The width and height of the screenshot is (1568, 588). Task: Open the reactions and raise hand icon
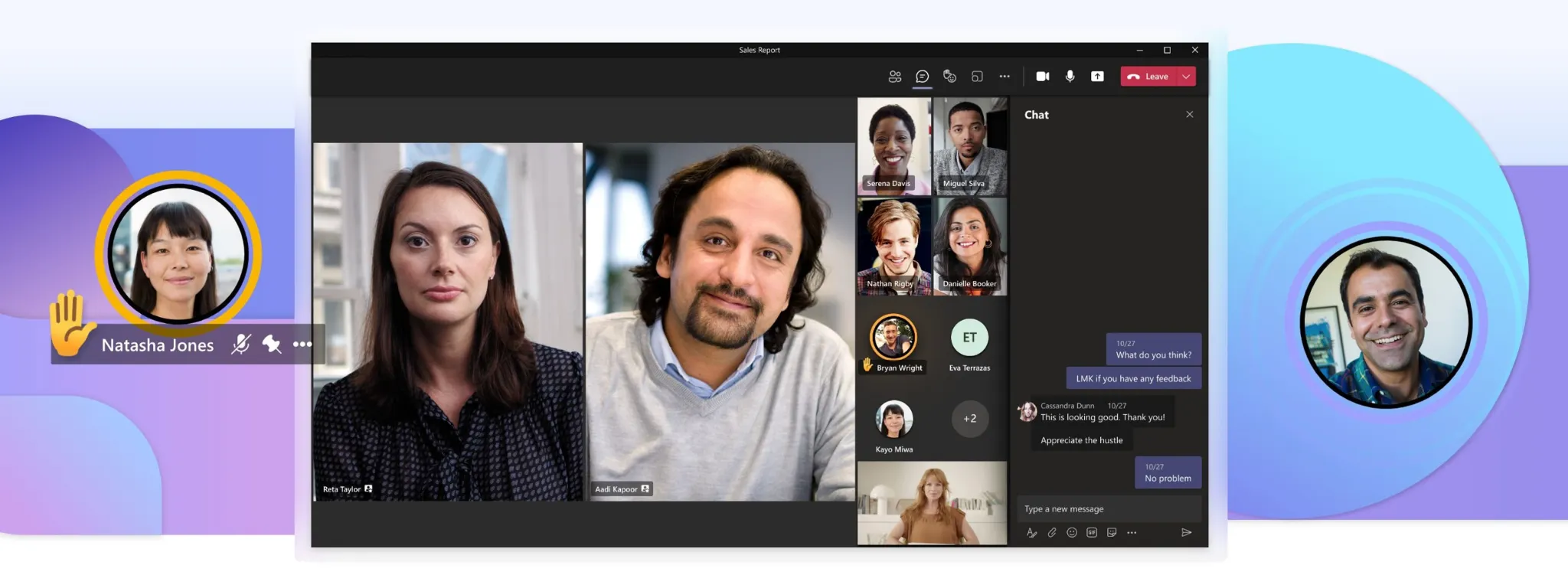pyautogui.click(x=949, y=77)
